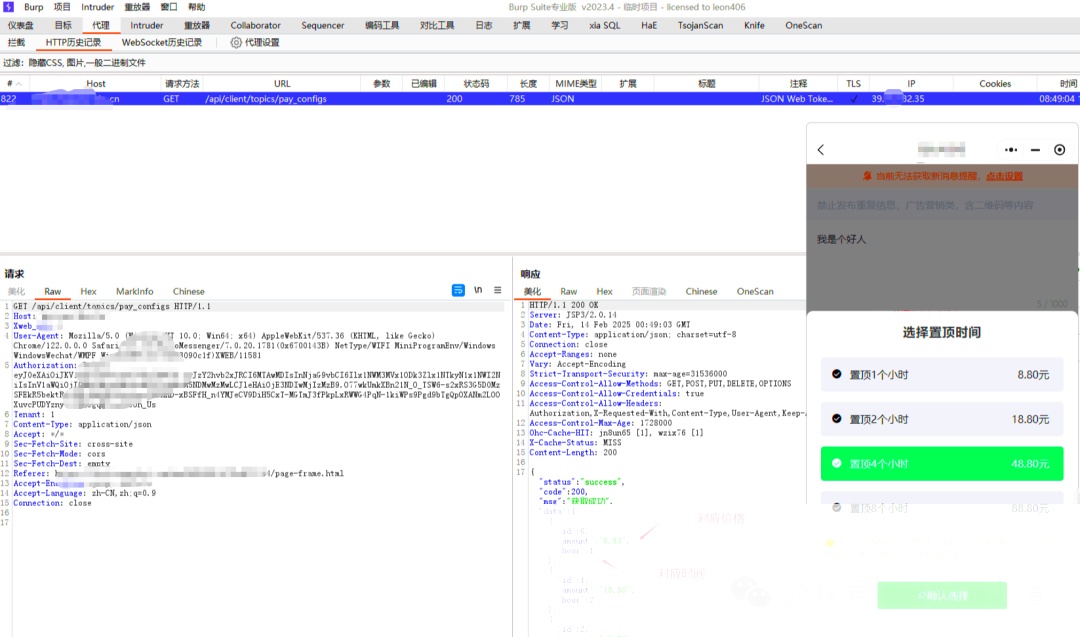
Task: Click the 点击设置 link
Action: 1004,176
